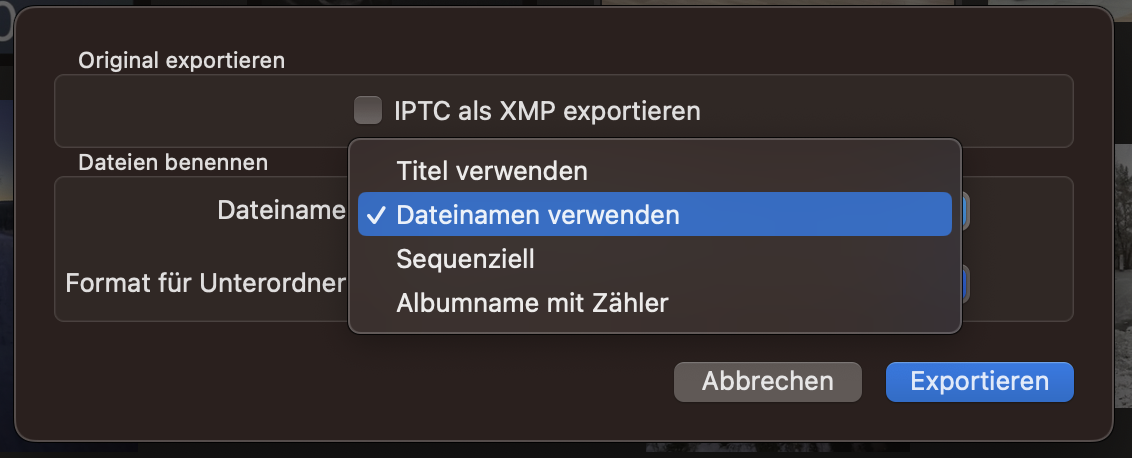Click the Dateiname popup arrow edge
The width and height of the screenshot is (1132, 458).
[966, 211]
